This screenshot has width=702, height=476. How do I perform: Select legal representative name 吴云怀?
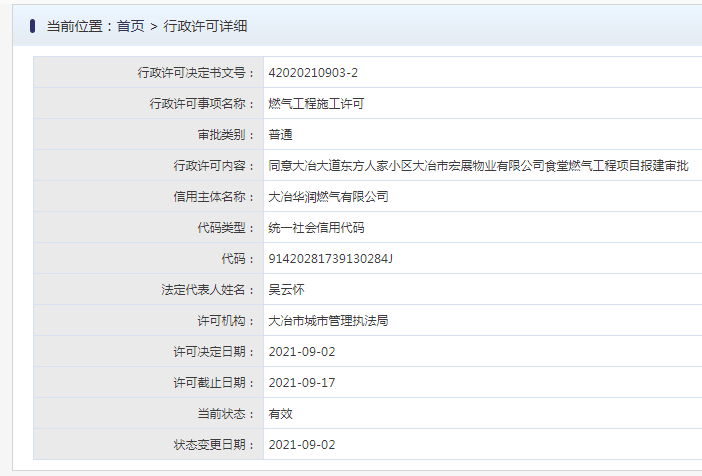coord(287,290)
